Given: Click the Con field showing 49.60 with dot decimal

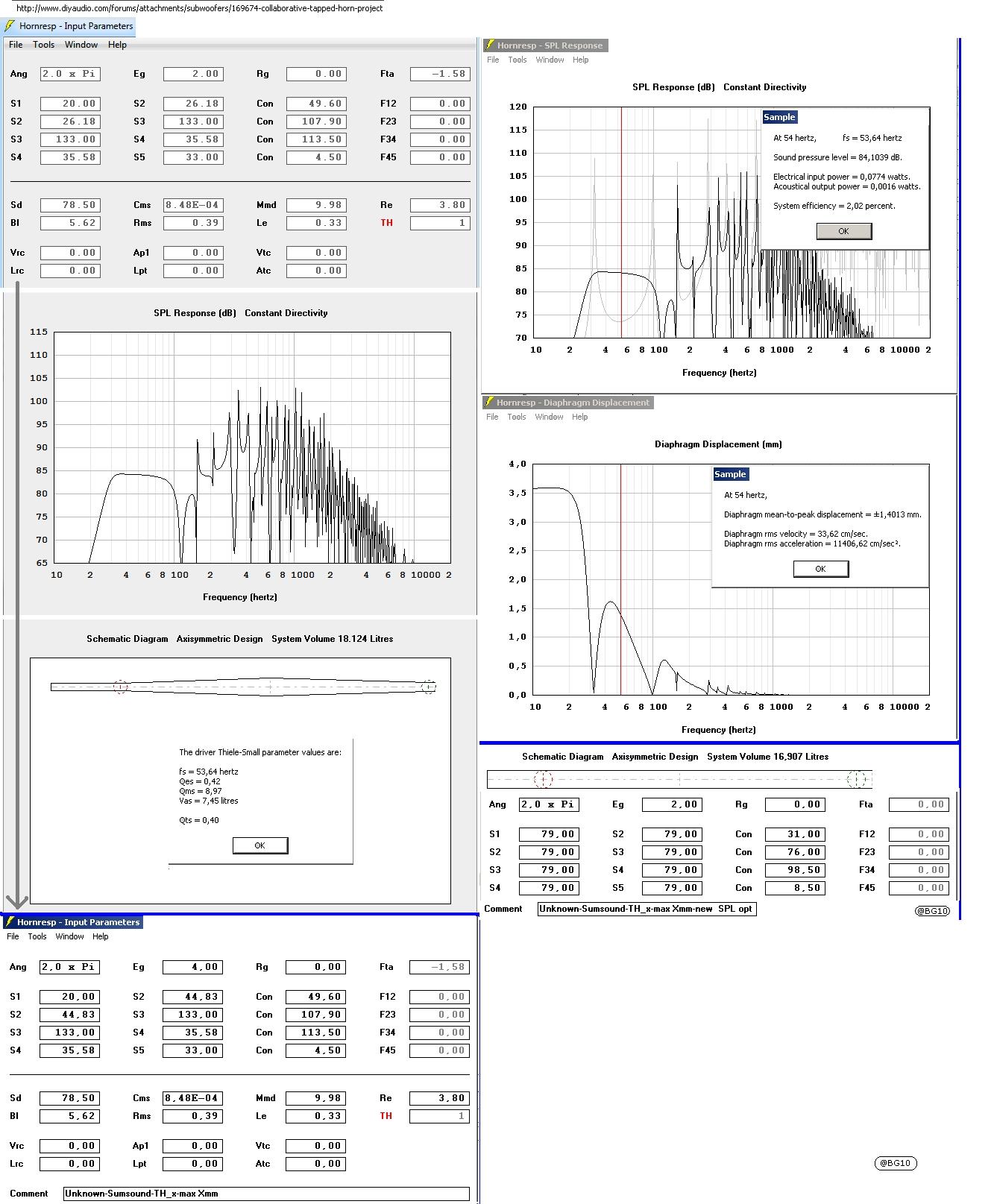Looking at the screenshot, I should click(316, 104).
